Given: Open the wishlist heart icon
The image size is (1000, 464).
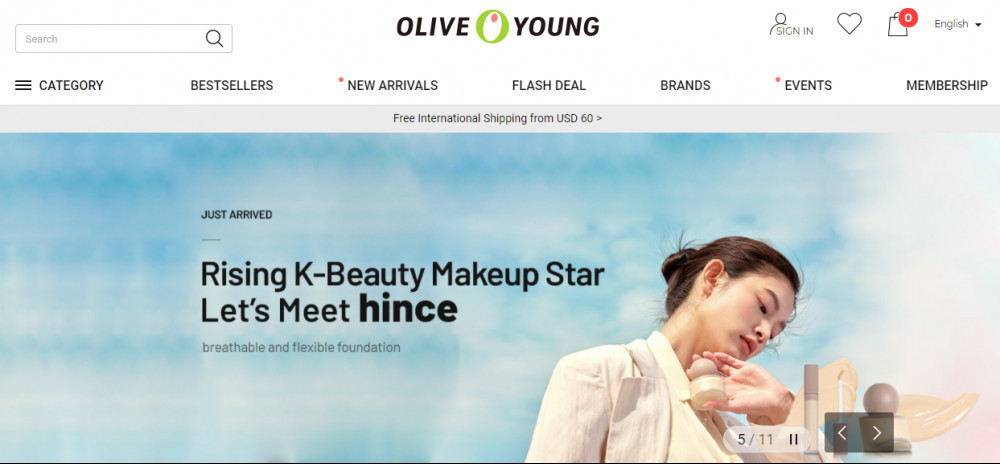Looking at the screenshot, I should (849, 24).
